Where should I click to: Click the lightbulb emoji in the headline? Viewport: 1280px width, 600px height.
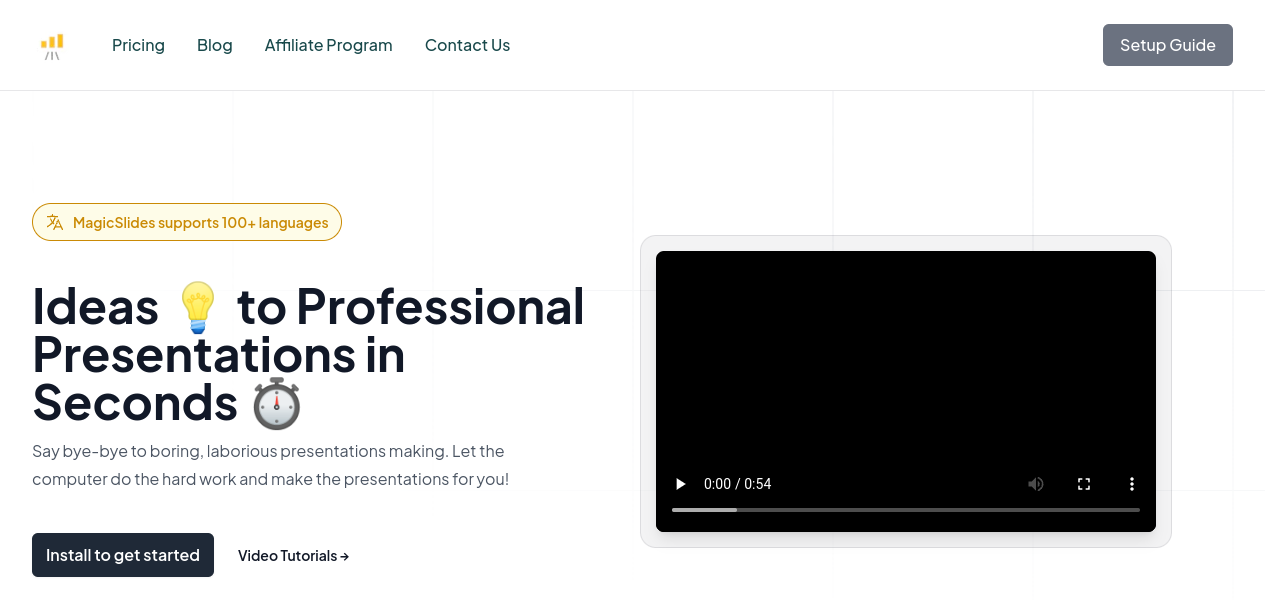[x=197, y=307]
